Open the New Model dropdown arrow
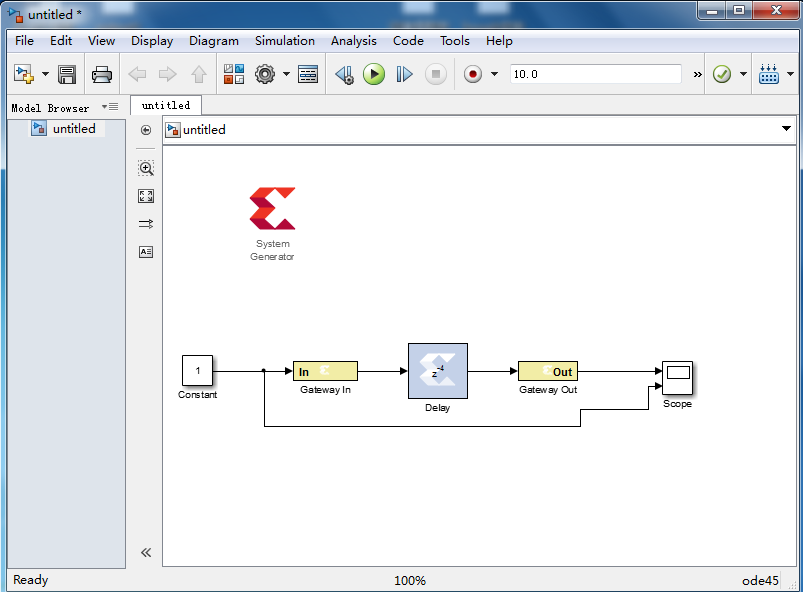 (x=45, y=74)
